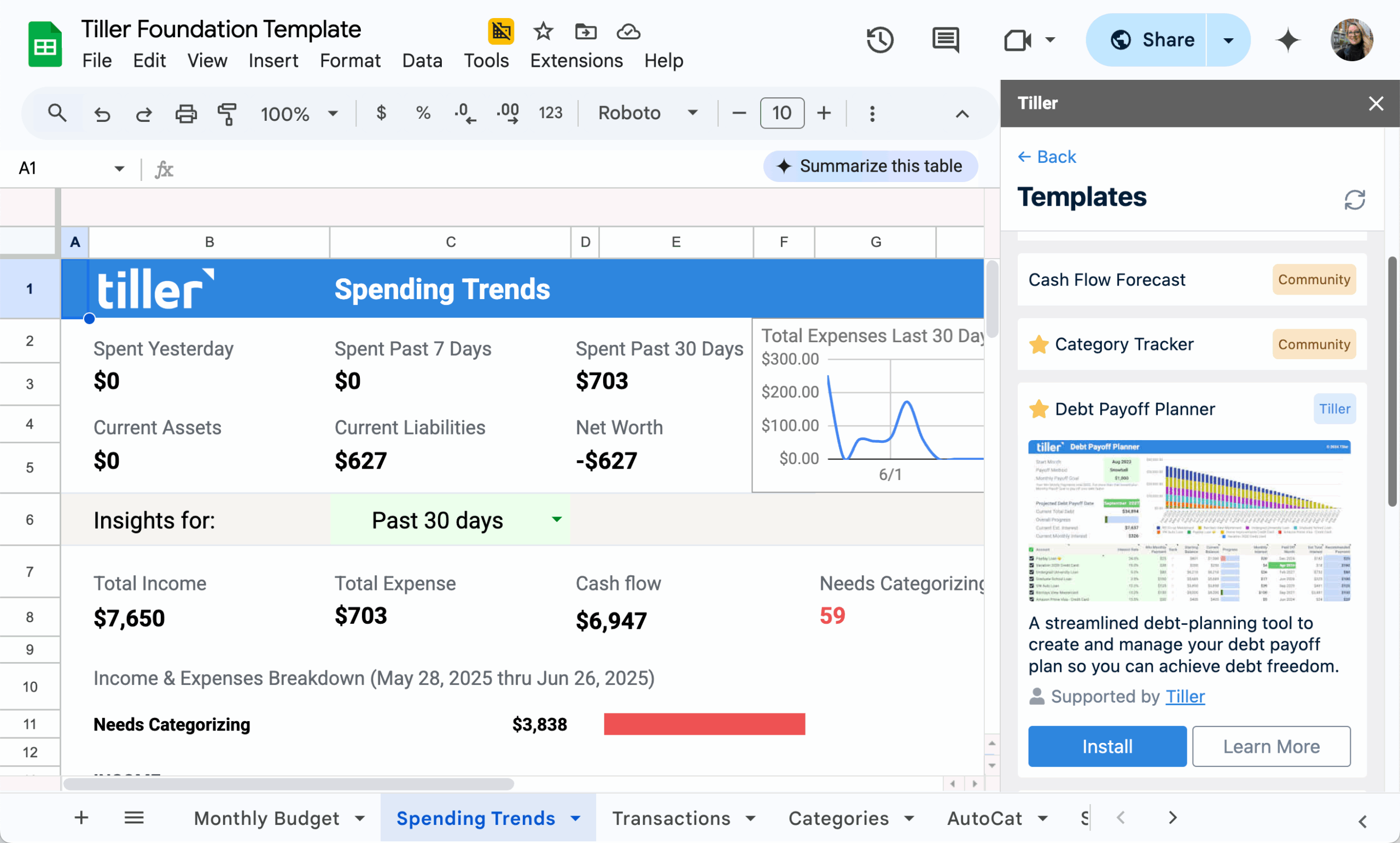The image size is (1400, 843).
Task: Open the Gemini sparkle icon
Action: click(1288, 40)
